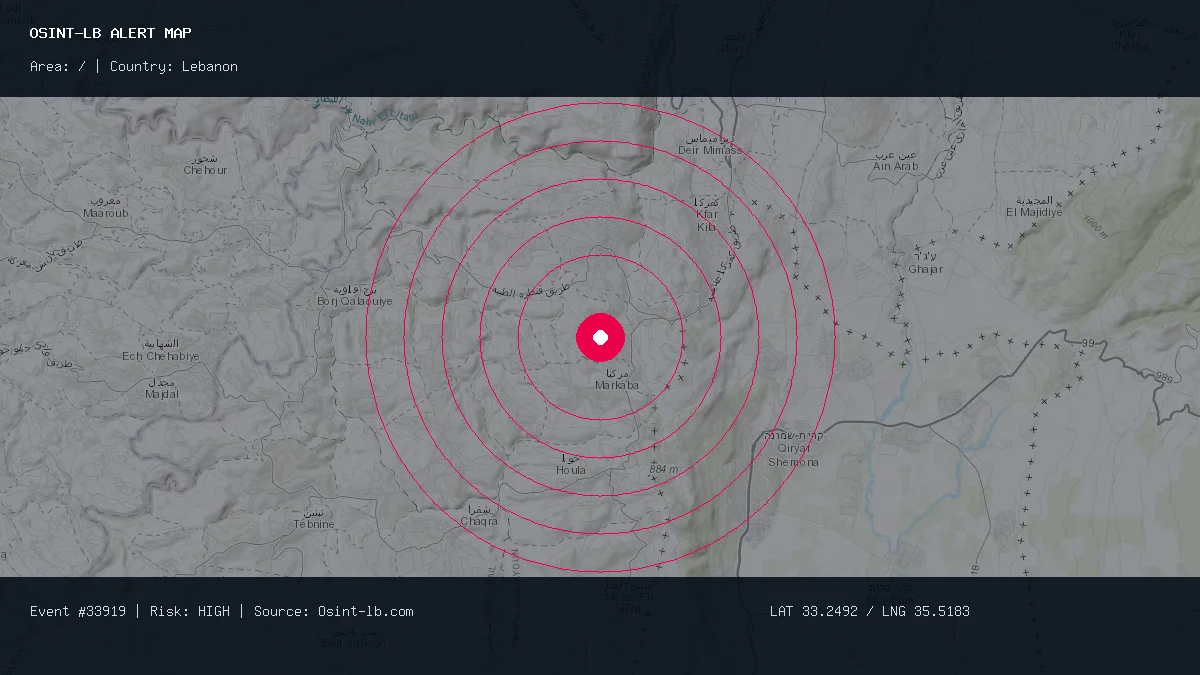Select the Majdal map label

162,388
